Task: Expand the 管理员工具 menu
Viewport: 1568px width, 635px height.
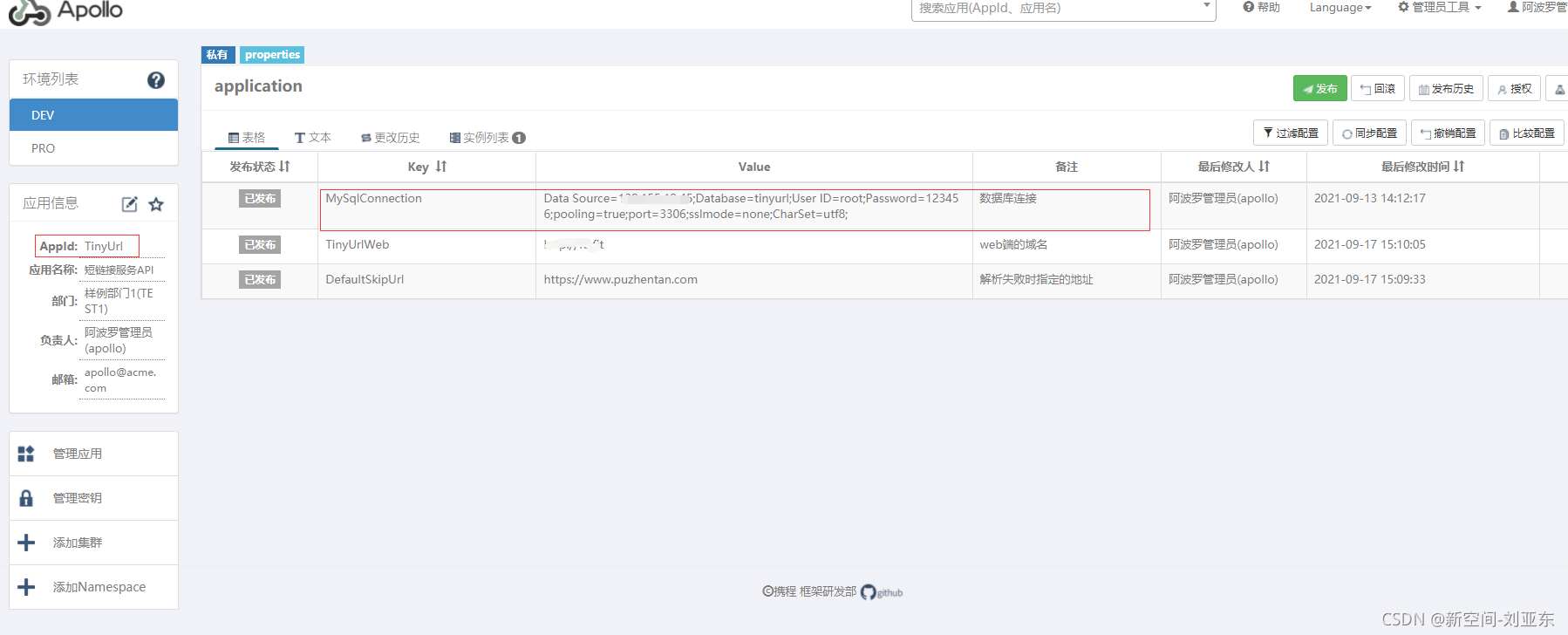Action: pyautogui.click(x=1440, y=8)
